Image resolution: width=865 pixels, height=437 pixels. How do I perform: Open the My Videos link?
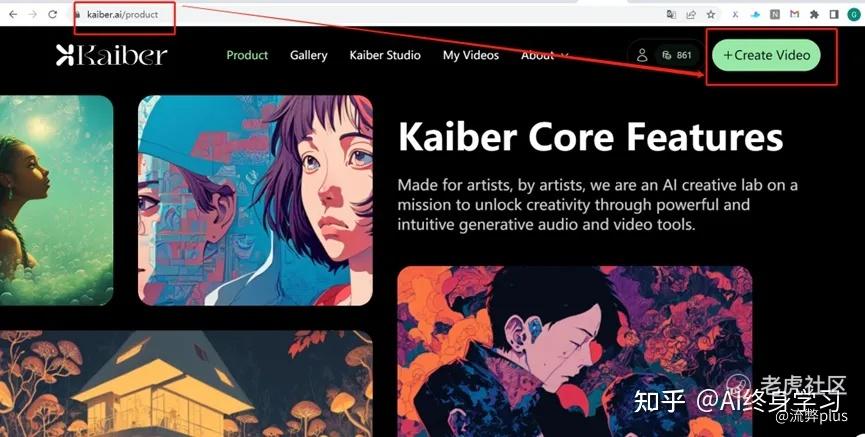pos(471,55)
